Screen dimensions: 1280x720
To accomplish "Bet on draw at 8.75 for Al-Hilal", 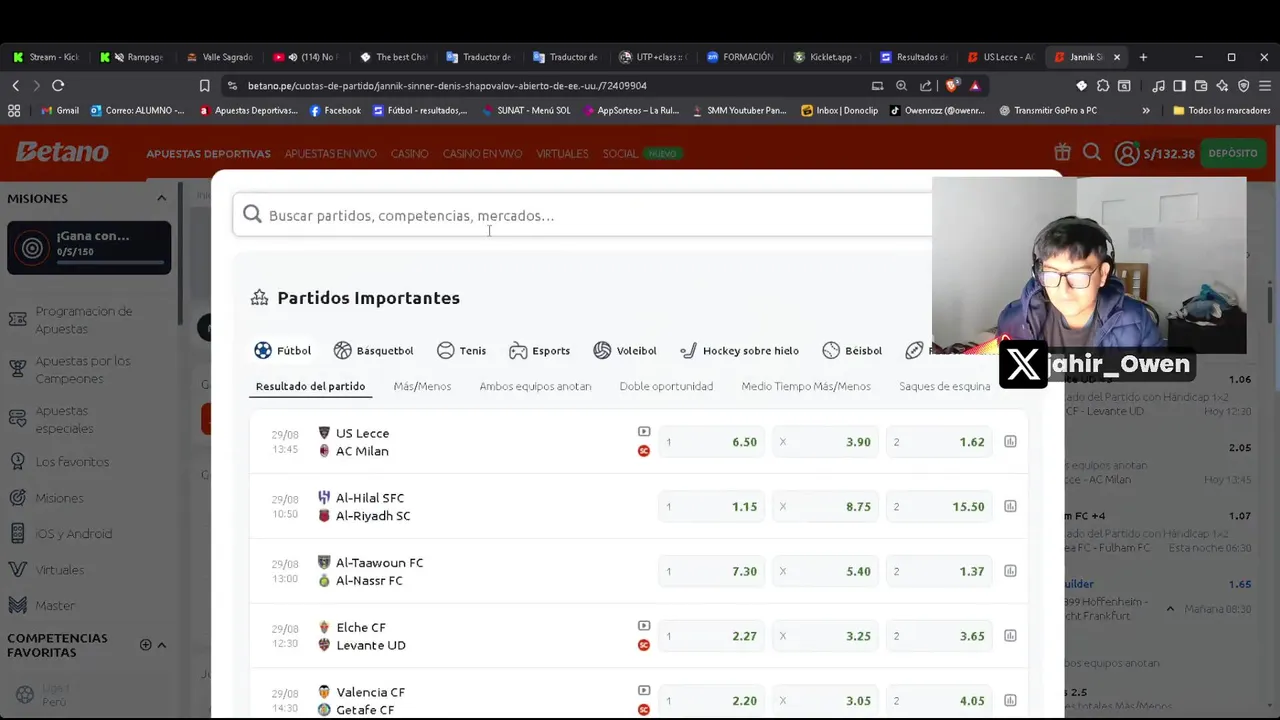I will click(826, 507).
